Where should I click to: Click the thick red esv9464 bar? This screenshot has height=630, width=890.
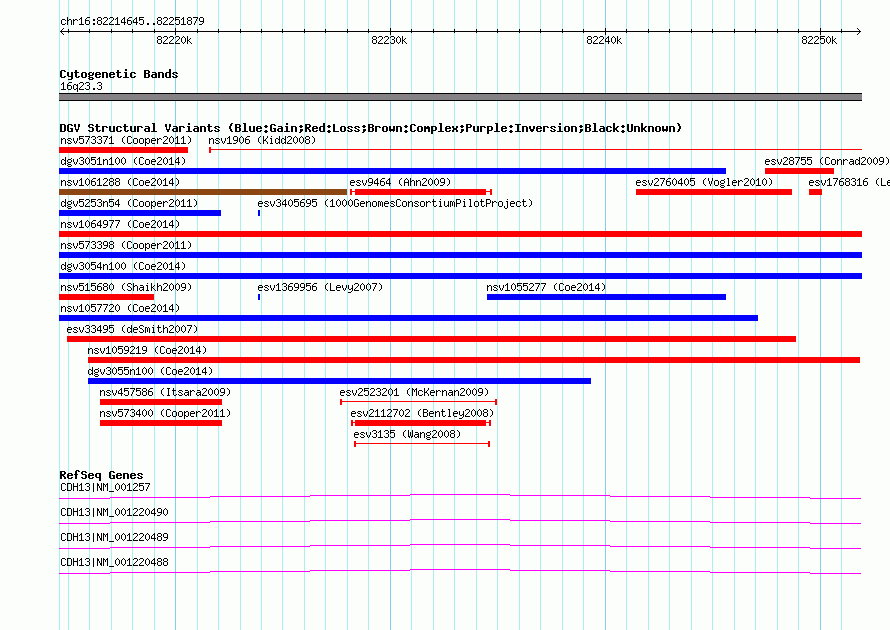pyautogui.click(x=420, y=192)
